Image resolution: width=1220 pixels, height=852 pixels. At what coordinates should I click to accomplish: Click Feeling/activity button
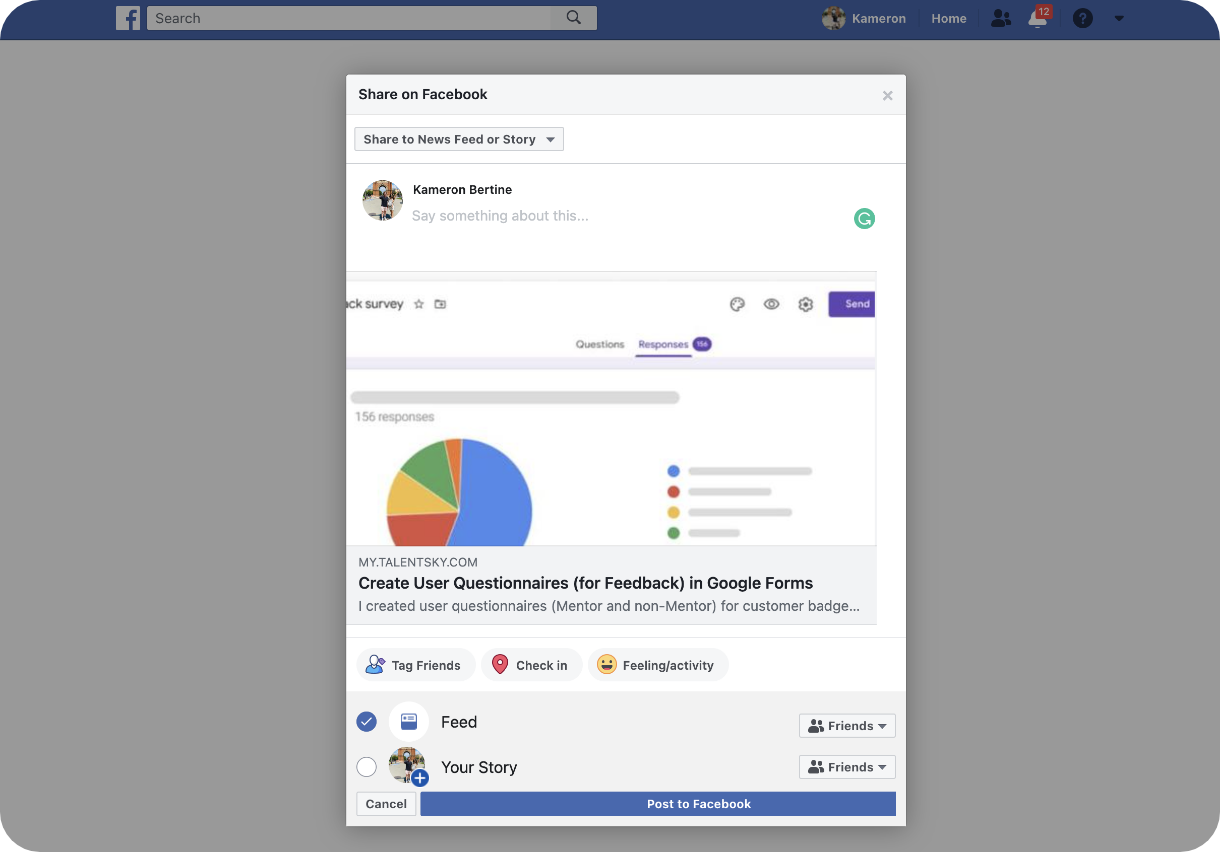coord(658,665)
